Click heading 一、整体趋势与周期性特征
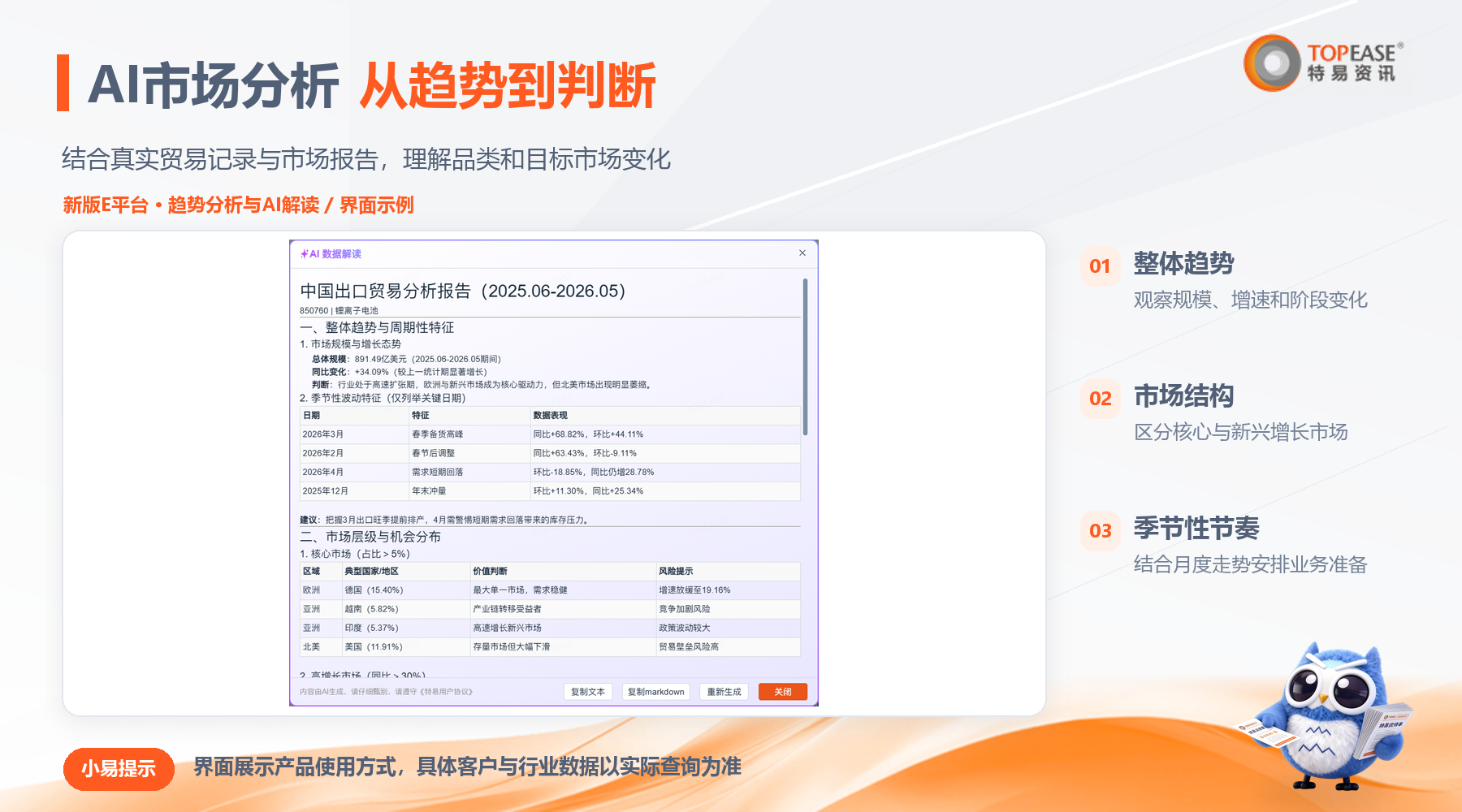Viewport: 1462px width, 812px height. [377, 327]
